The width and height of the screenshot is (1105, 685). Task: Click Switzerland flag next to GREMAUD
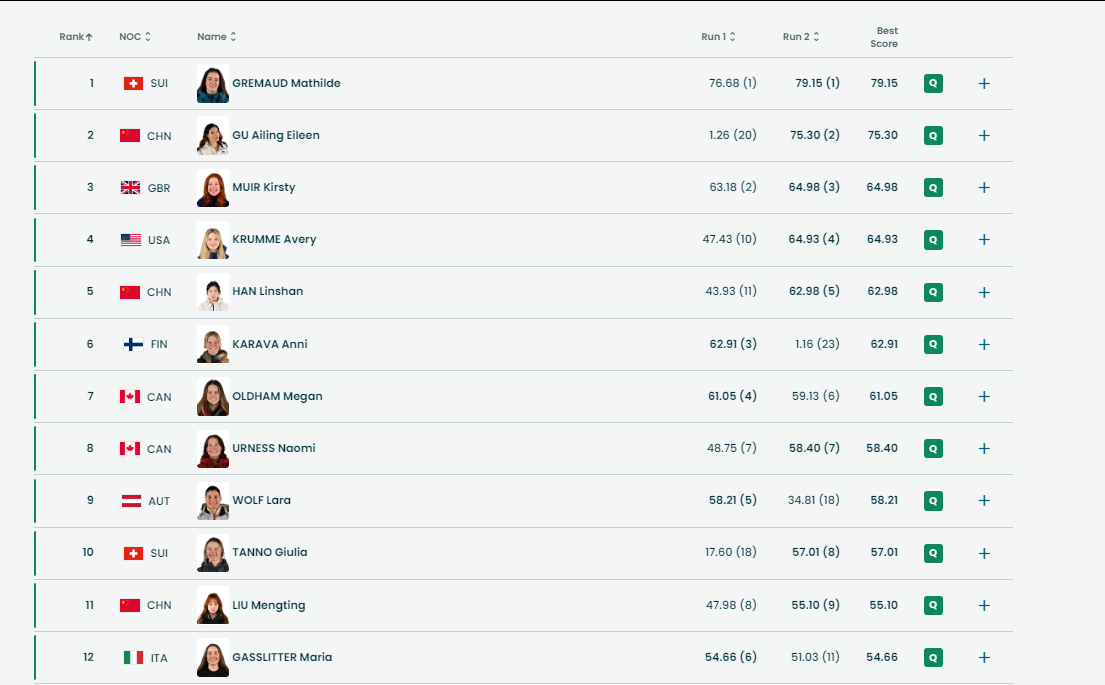coord(133,83)
